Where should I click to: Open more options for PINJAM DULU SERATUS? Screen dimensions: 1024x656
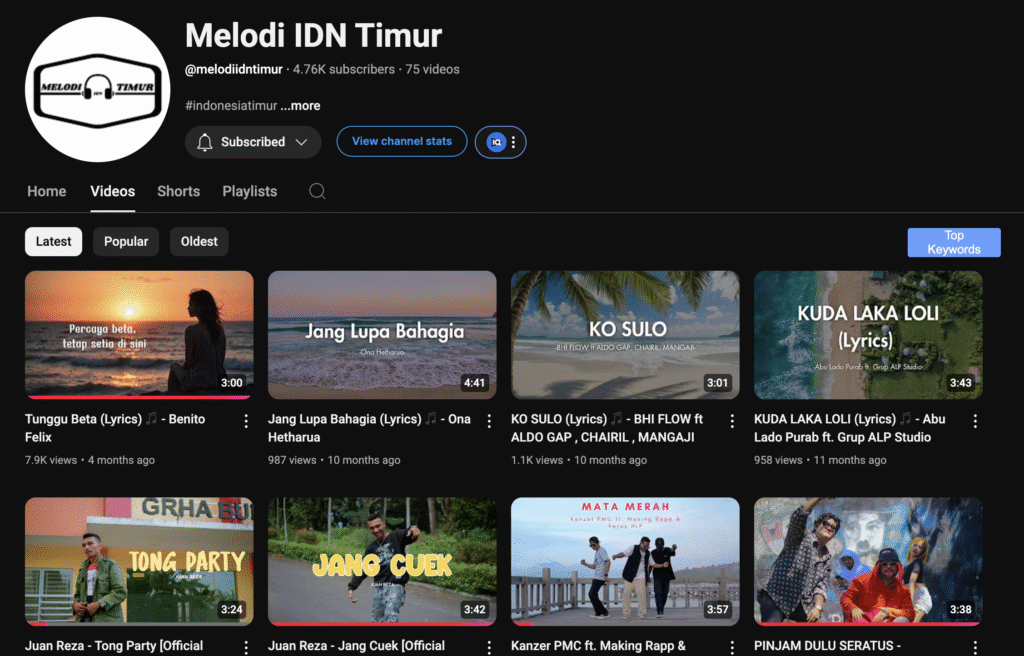click(x=975, y=648)
